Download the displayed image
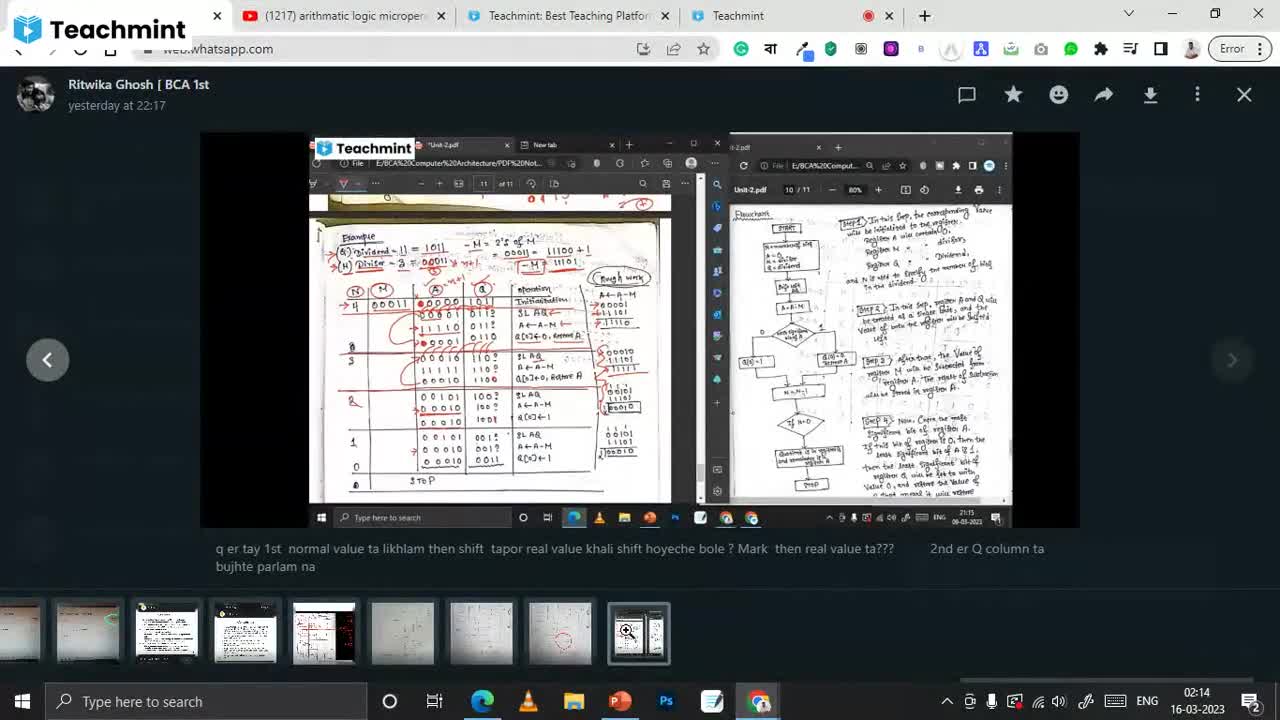Viewport: 1280px width, 720px height. 1150,94
